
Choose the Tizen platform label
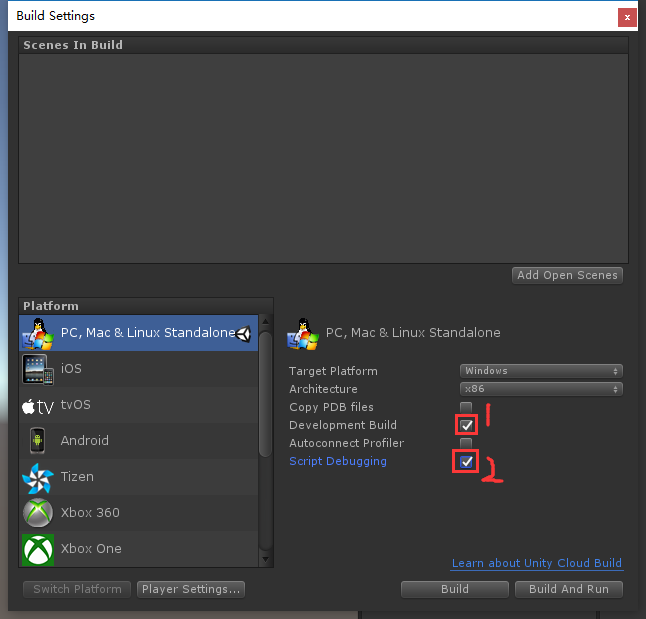coord(77,477)
